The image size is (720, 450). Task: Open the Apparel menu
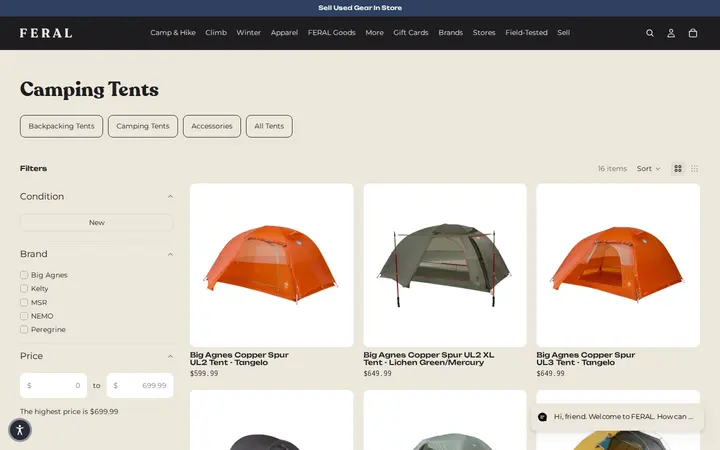[284, 33]
